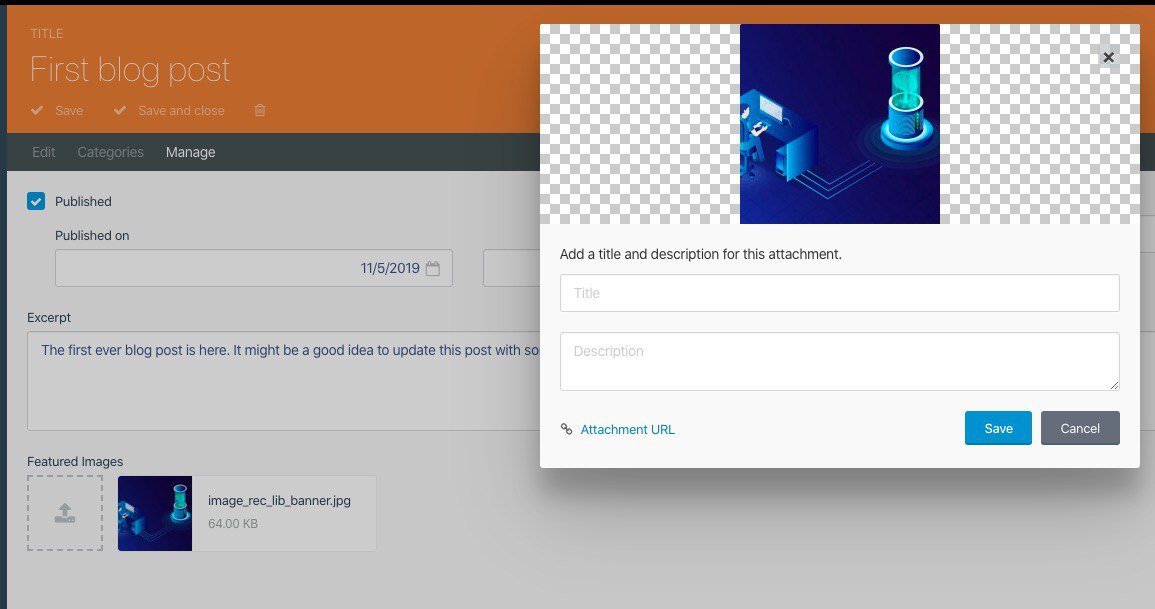The width and height of the screenshot is (1155, 609).
Task: Click the trash delete icon in header
Action: pos(260,110)
